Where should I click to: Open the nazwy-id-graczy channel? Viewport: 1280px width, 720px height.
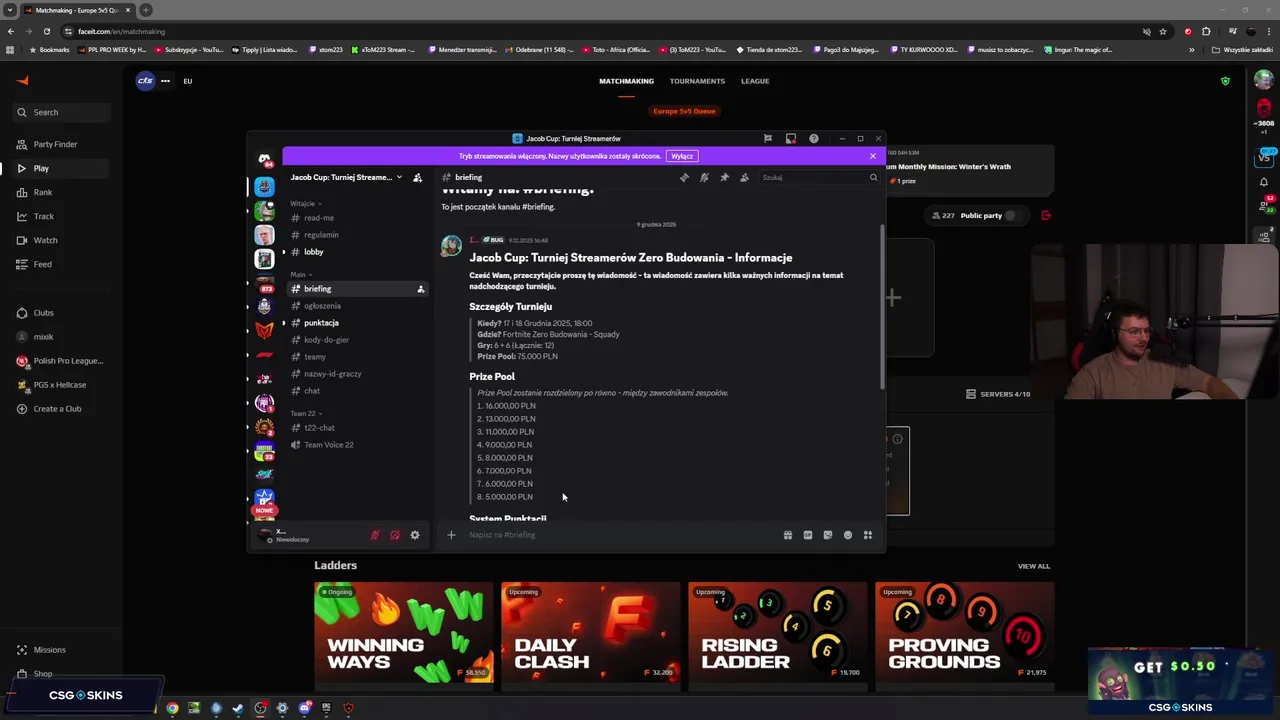point(356,374)
